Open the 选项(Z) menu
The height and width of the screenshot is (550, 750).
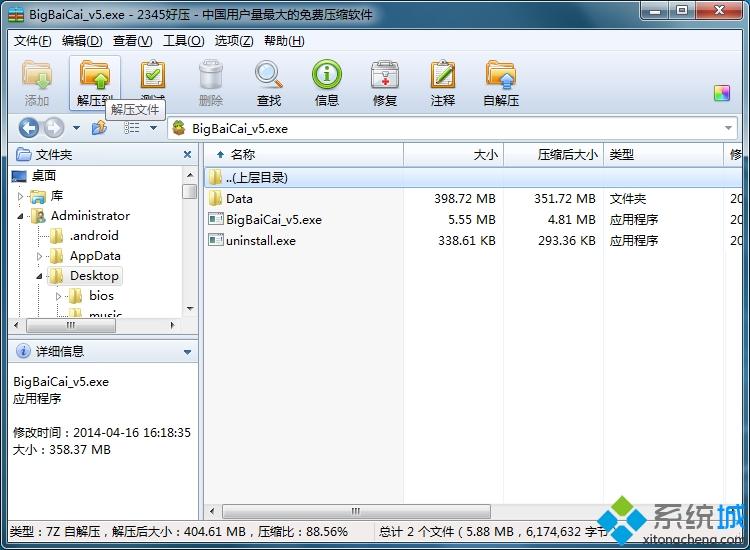point(234,41)
